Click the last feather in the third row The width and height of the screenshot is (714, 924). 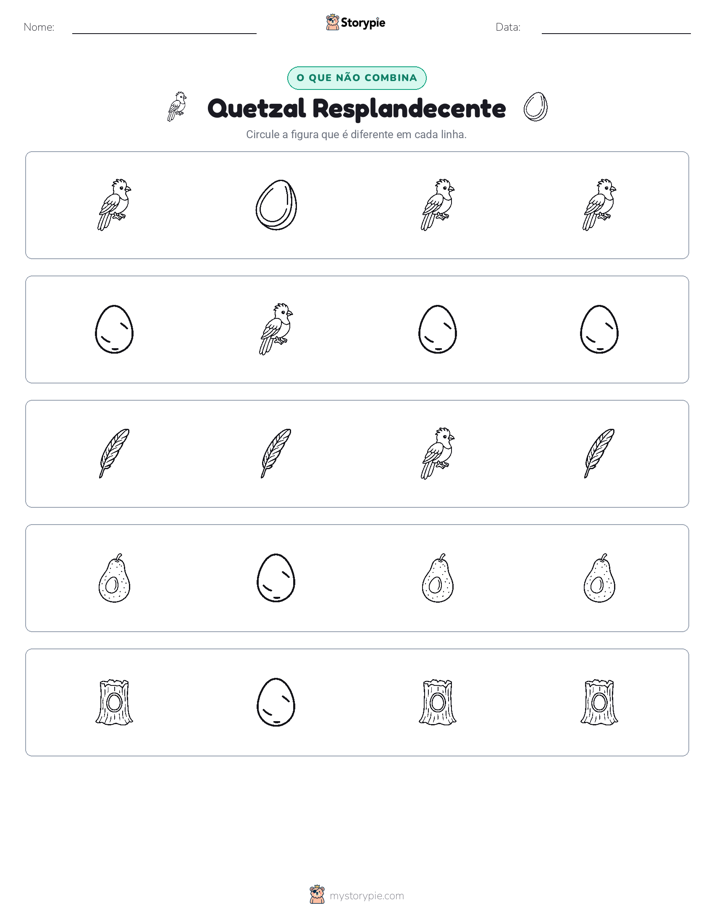coord(600,454)
